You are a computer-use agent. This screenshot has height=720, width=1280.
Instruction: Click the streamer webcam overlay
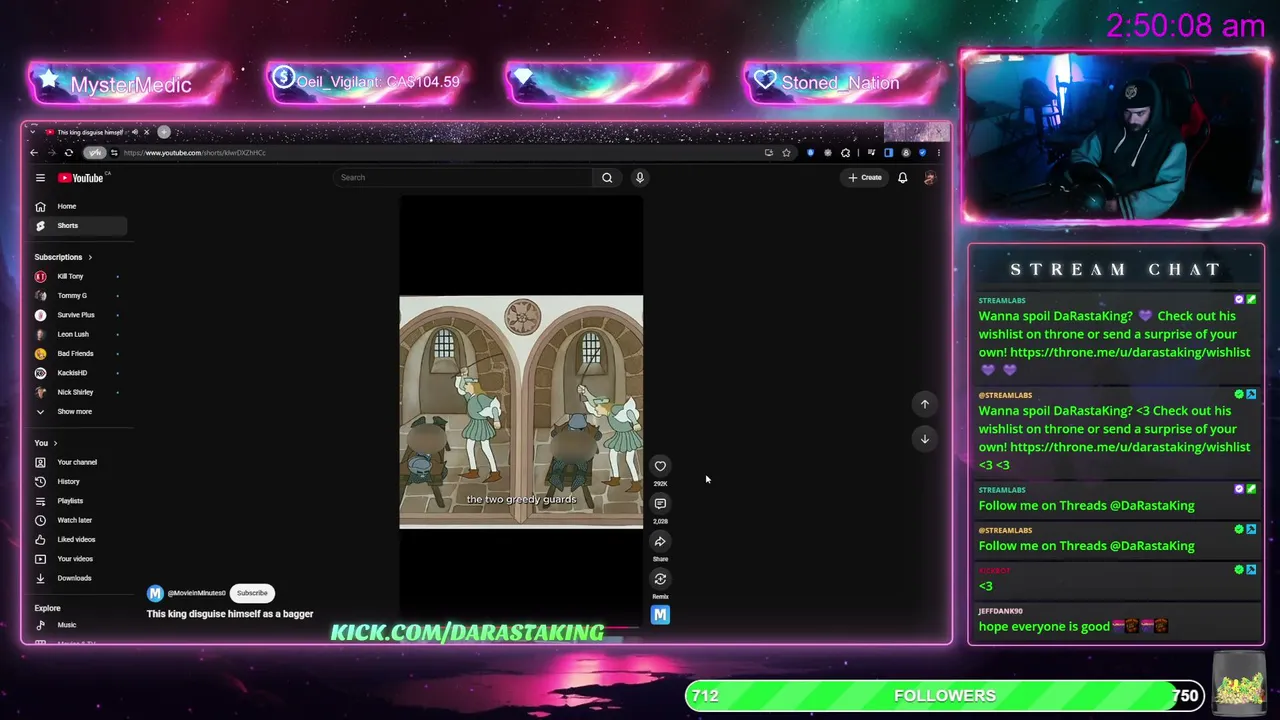coord(1115,136)
